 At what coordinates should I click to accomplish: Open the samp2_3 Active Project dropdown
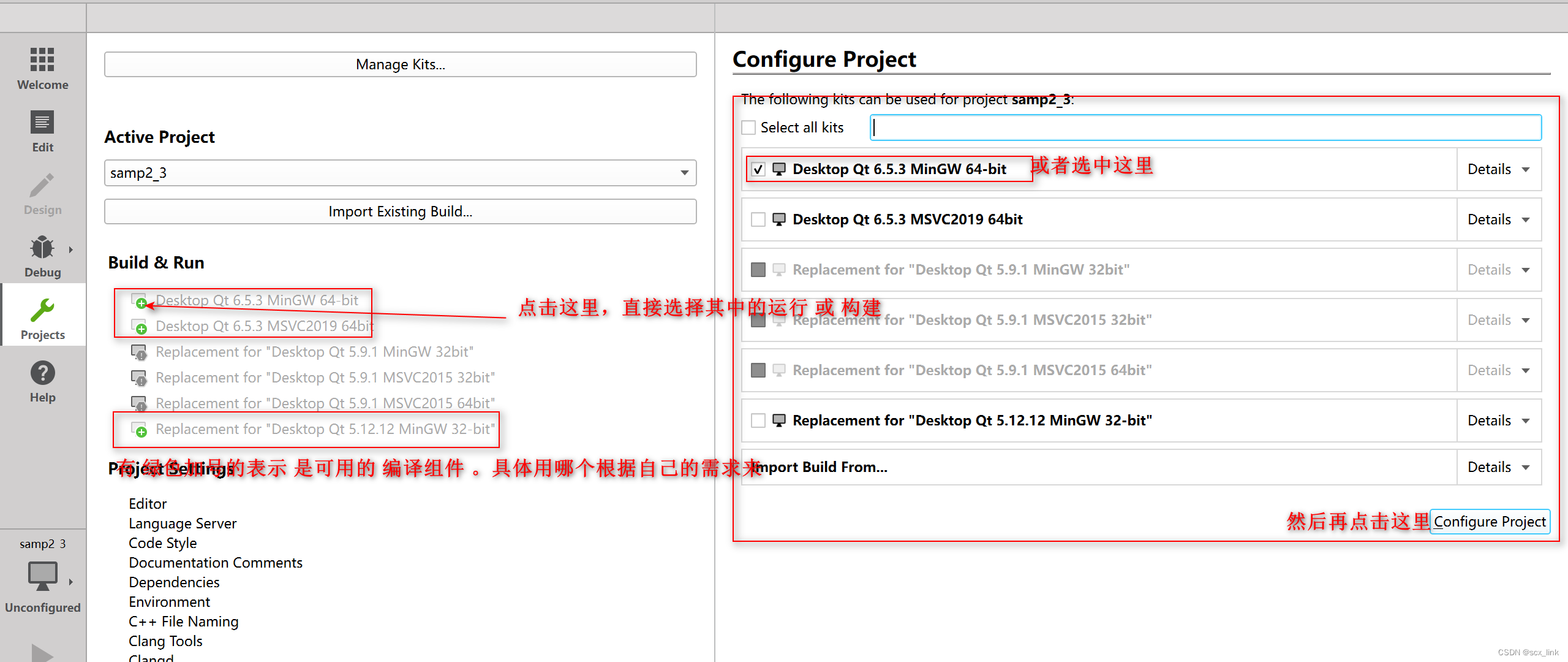400,173
